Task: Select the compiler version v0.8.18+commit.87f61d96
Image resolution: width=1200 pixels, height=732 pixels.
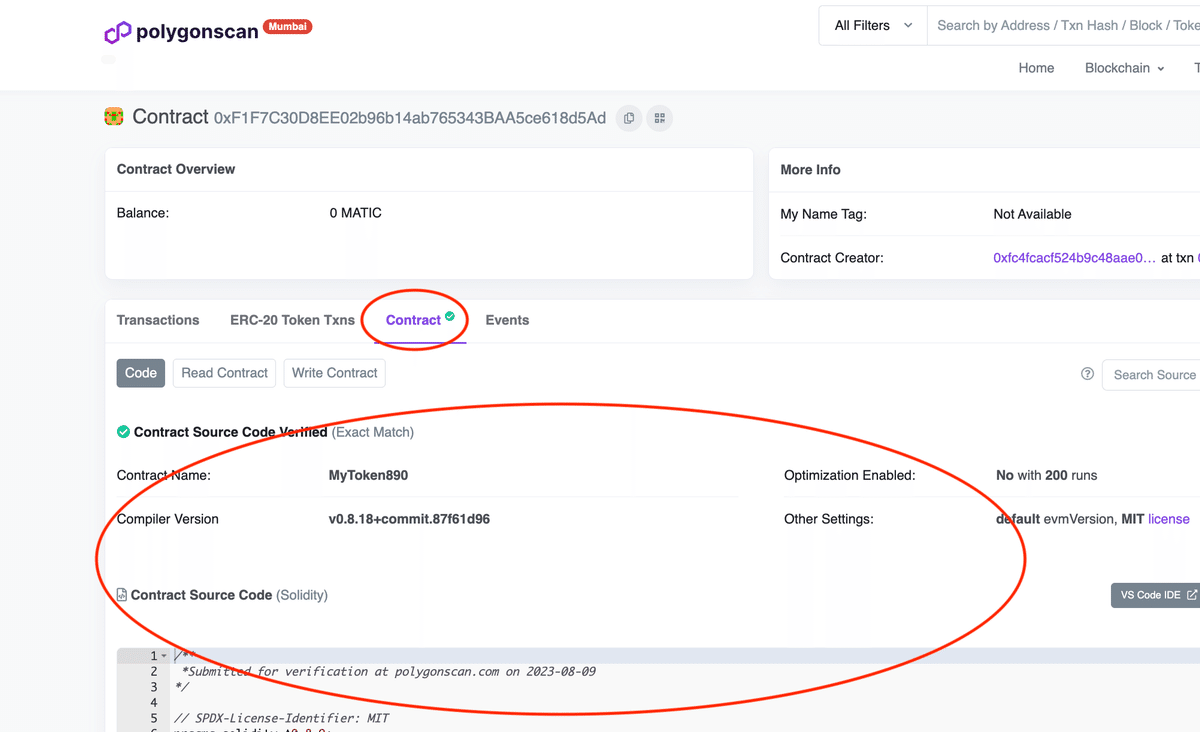Action: tap(409, 519)
